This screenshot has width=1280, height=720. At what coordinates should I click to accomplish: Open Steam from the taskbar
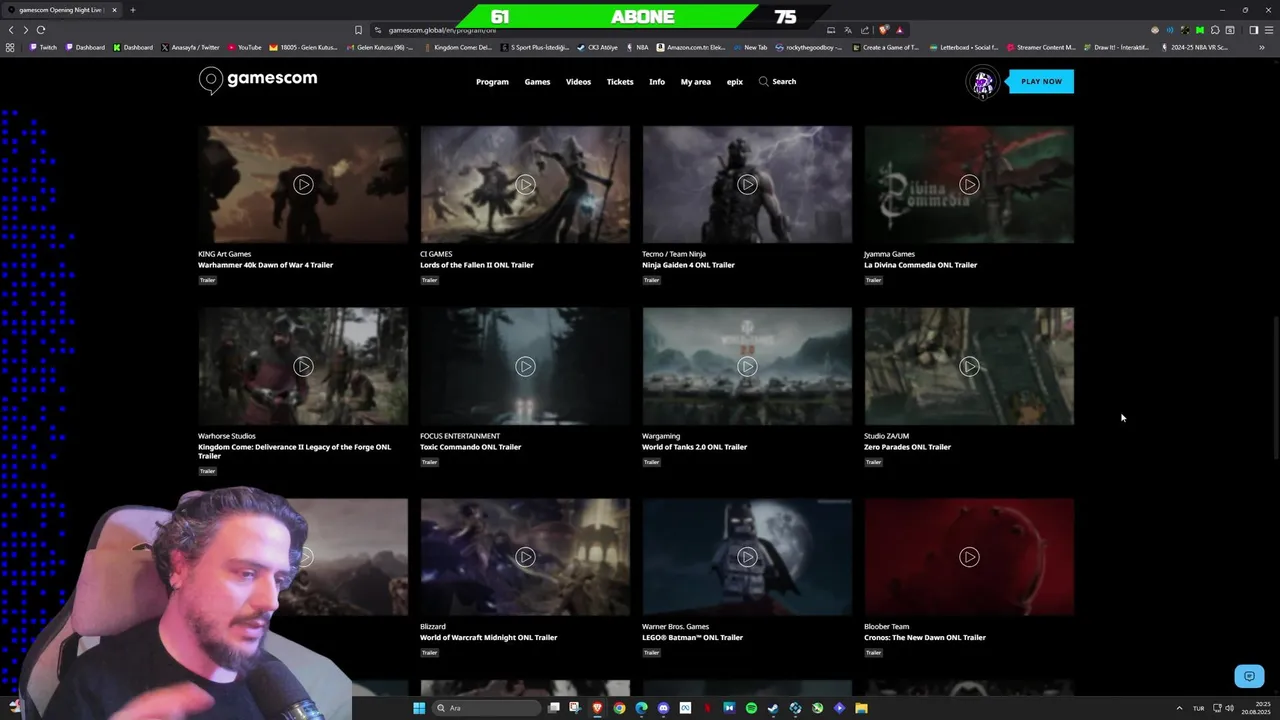tap(773, 708)
